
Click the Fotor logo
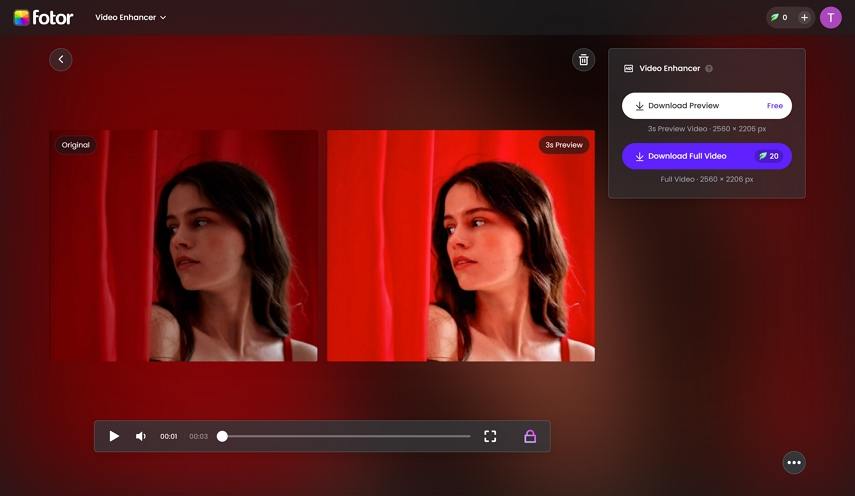[x=43, y=17]
